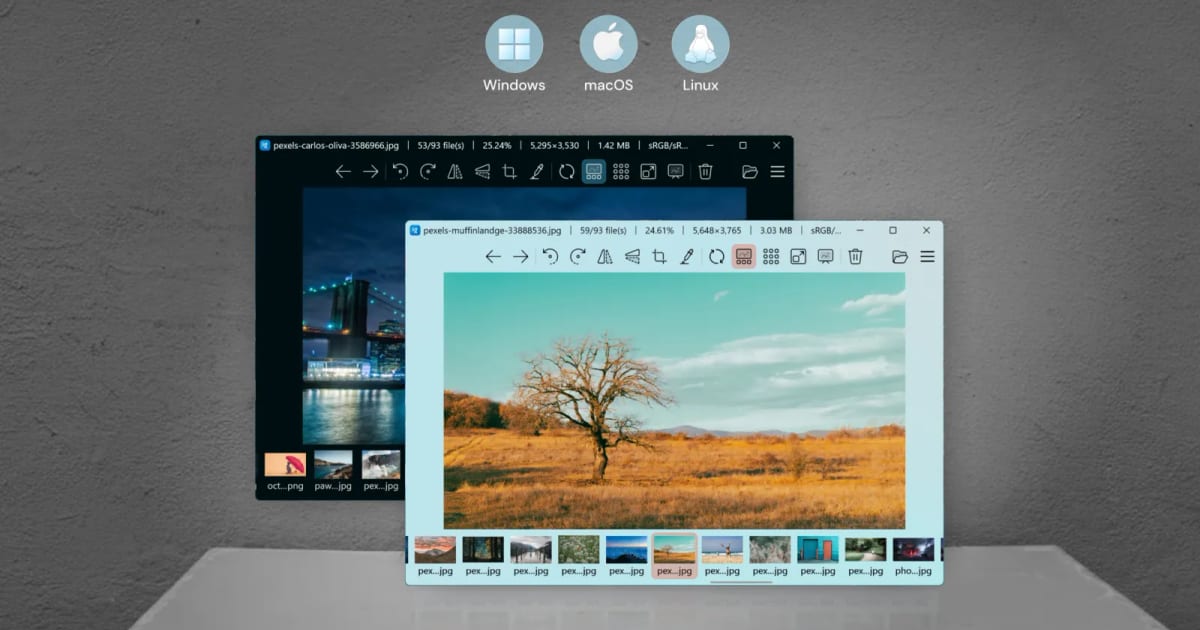Toggle the thumbnail bar in dark back window

pos(594,172)
